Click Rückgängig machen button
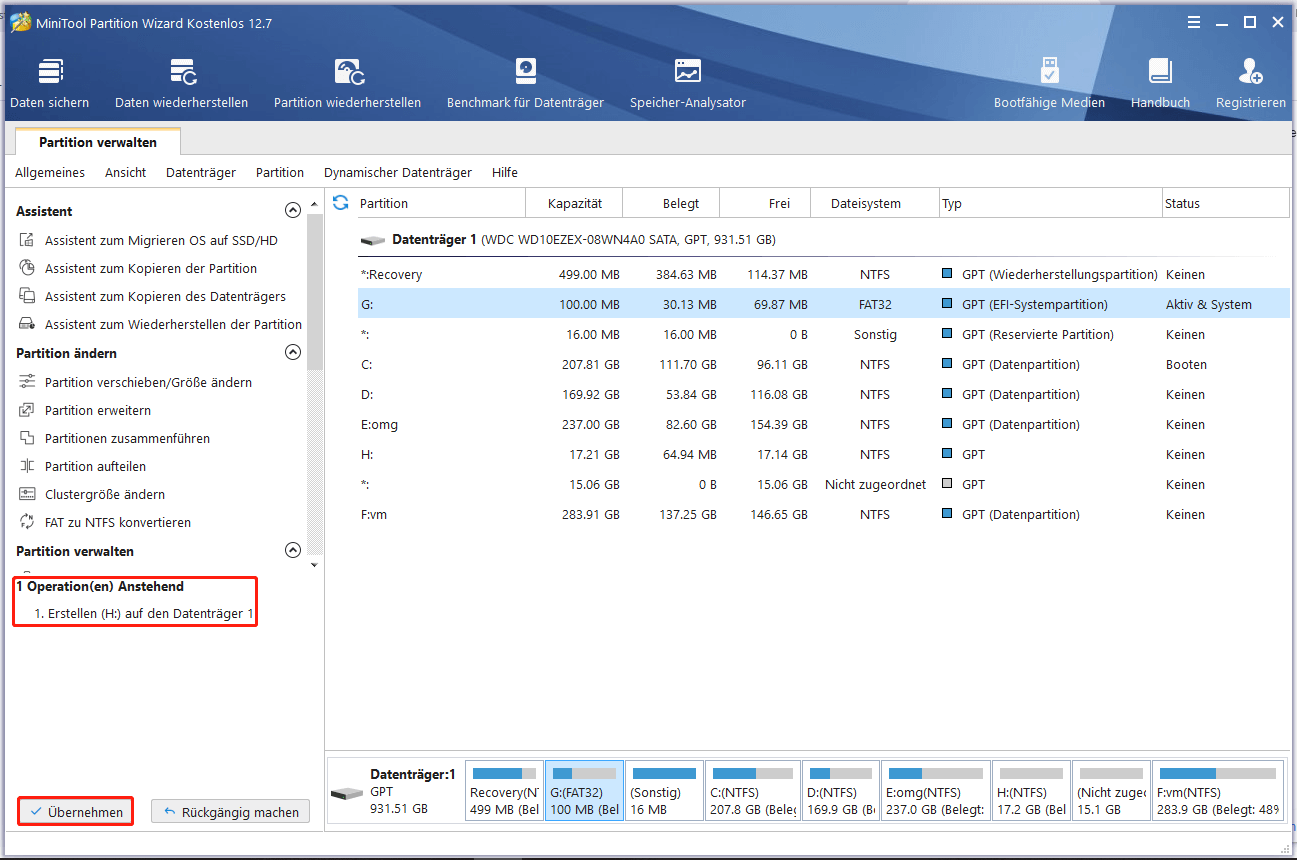 [231, 812]
